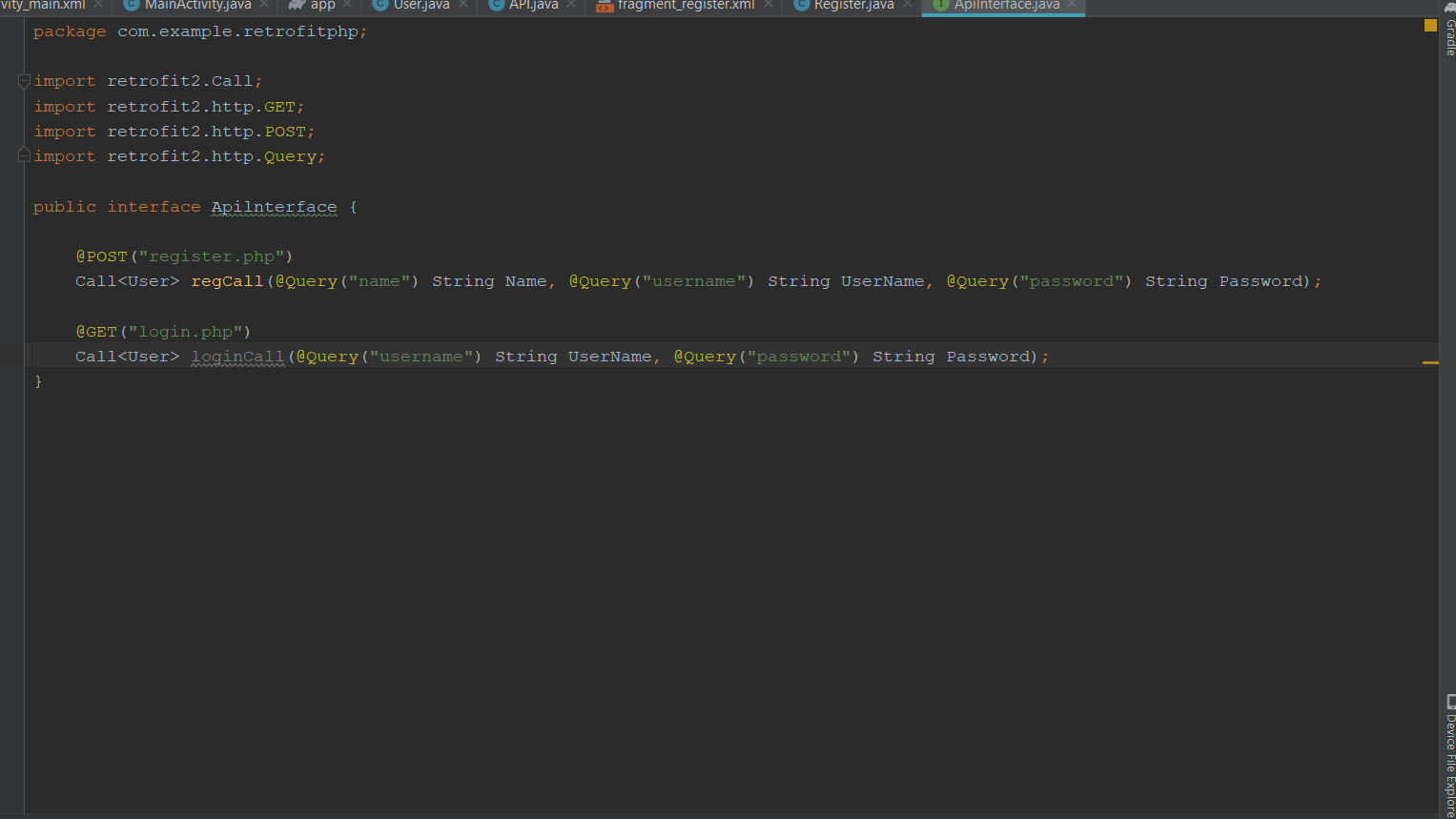The height and width of the screenshot is (819, 1456).
Task: Click the warning icon on the ApiInterface.java tab
Action: pyautogui.click(x=940, y=4)
